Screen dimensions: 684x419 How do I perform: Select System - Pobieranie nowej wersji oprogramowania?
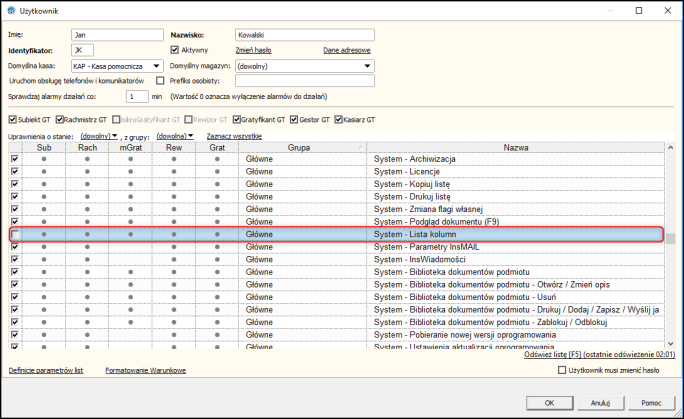tap(465, 335)
